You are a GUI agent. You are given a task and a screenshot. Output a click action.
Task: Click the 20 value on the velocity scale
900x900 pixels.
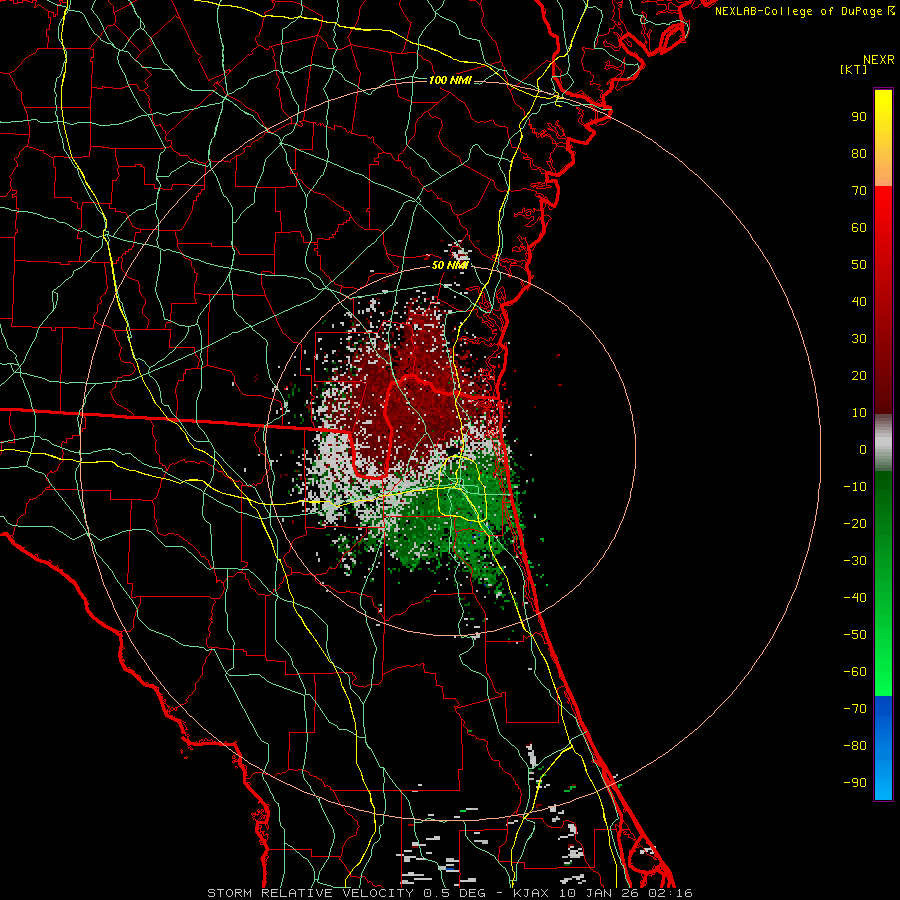pos(859,375)
